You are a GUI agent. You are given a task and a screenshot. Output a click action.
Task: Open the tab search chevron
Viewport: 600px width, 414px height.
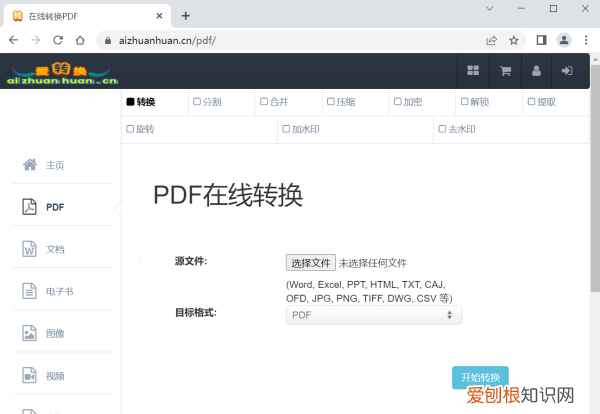(489, 8)
